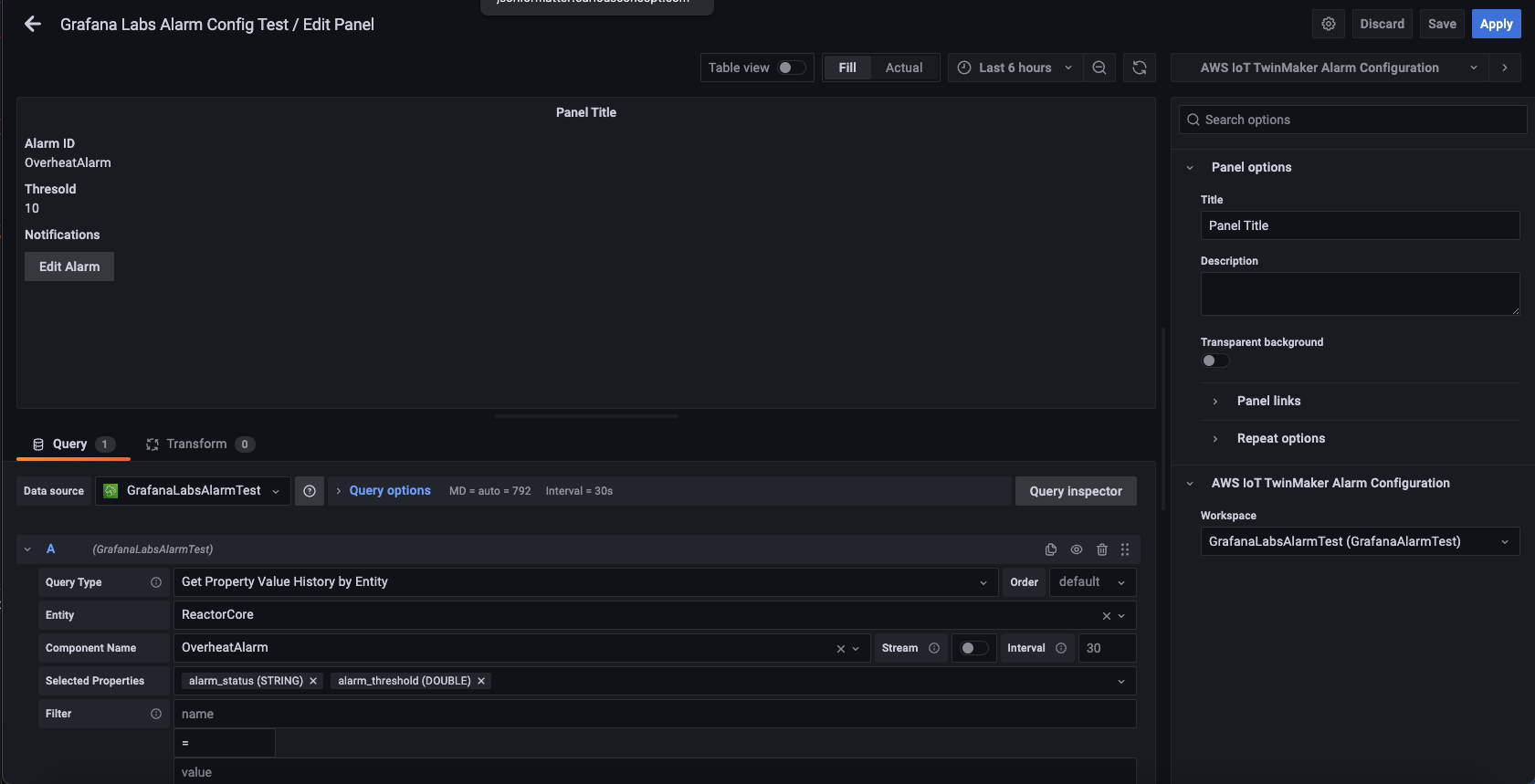1535x784 pixels.
Task: Click the back arrow to leave Edit Panel
Action: click(x=33, y=25)
